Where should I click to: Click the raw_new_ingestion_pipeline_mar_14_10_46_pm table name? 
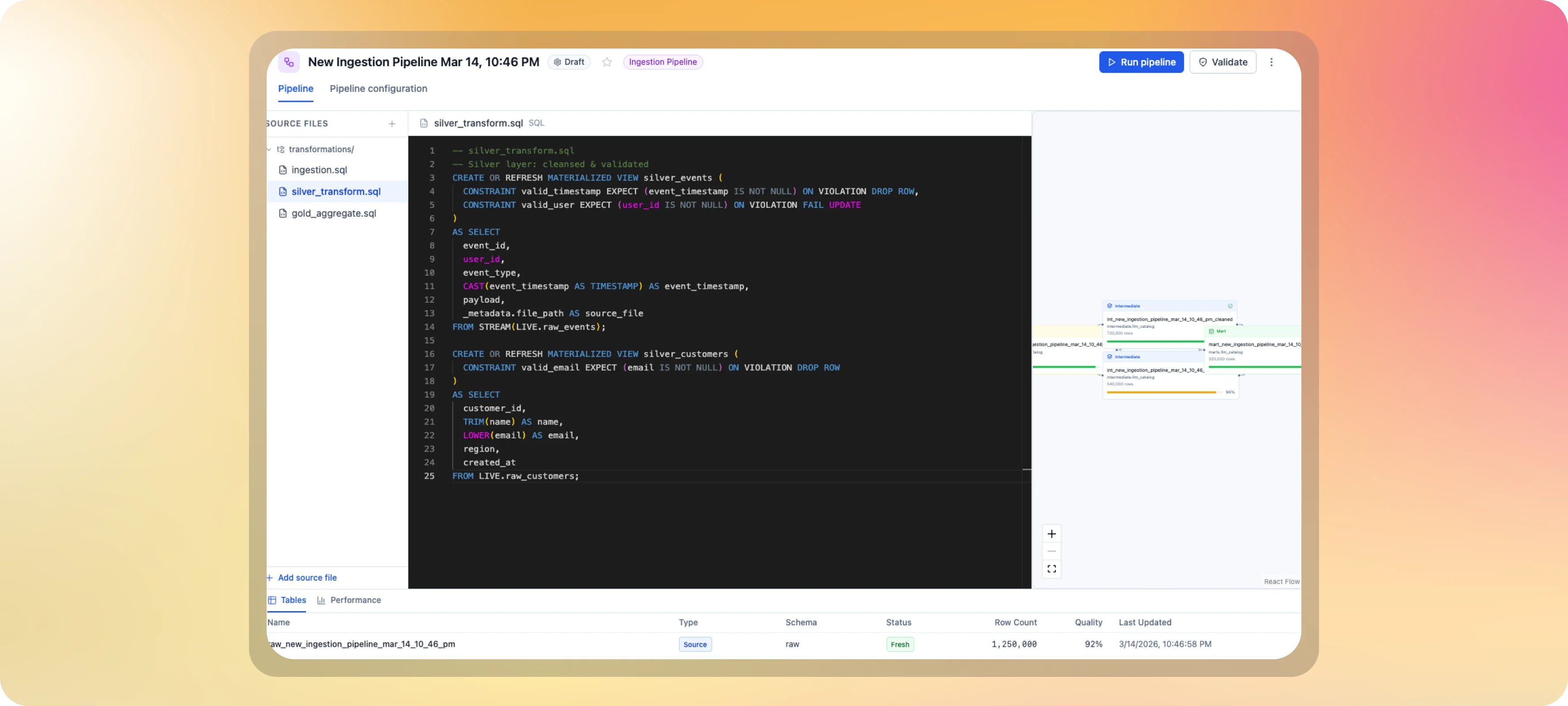point(361,645)
